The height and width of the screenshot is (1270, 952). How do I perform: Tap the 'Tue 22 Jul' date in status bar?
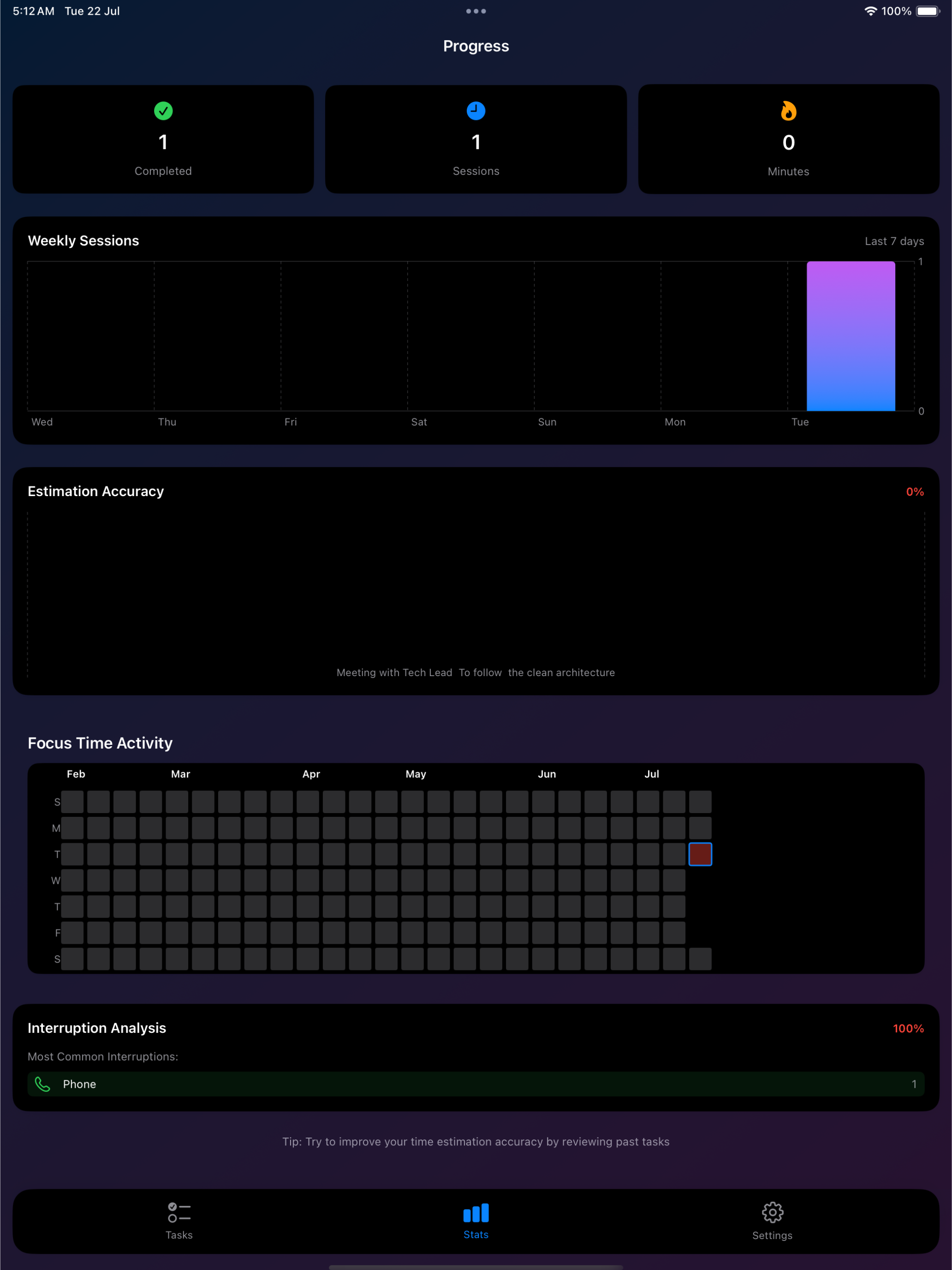(92, 11)
